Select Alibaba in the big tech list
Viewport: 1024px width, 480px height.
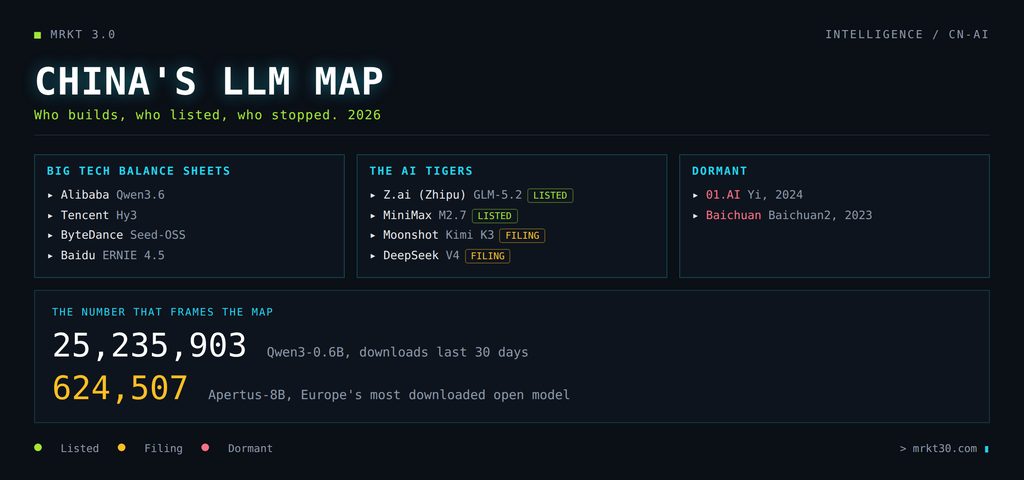tap(85, 195)
